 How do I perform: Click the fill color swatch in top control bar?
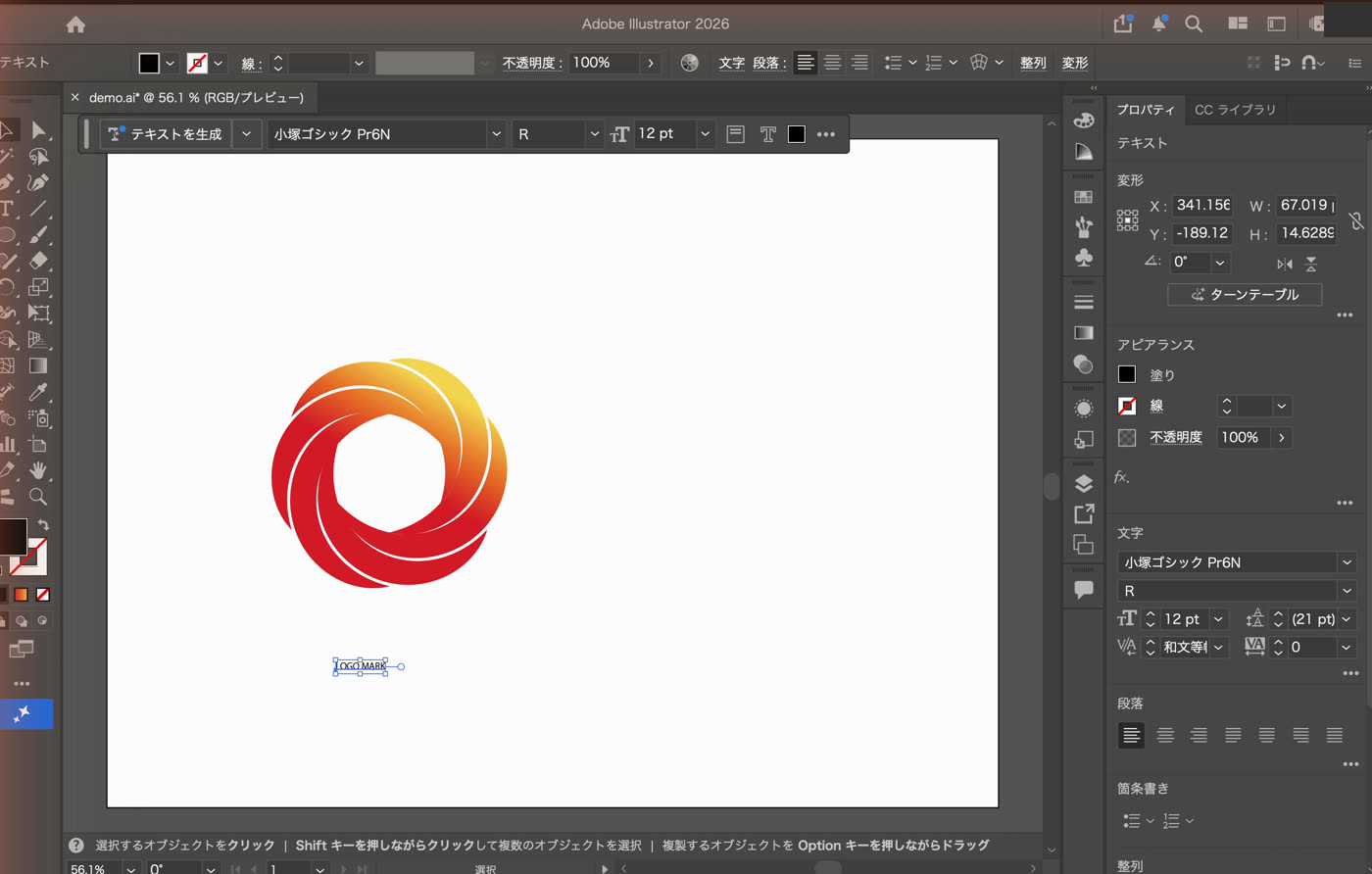[x=149, y=63]
